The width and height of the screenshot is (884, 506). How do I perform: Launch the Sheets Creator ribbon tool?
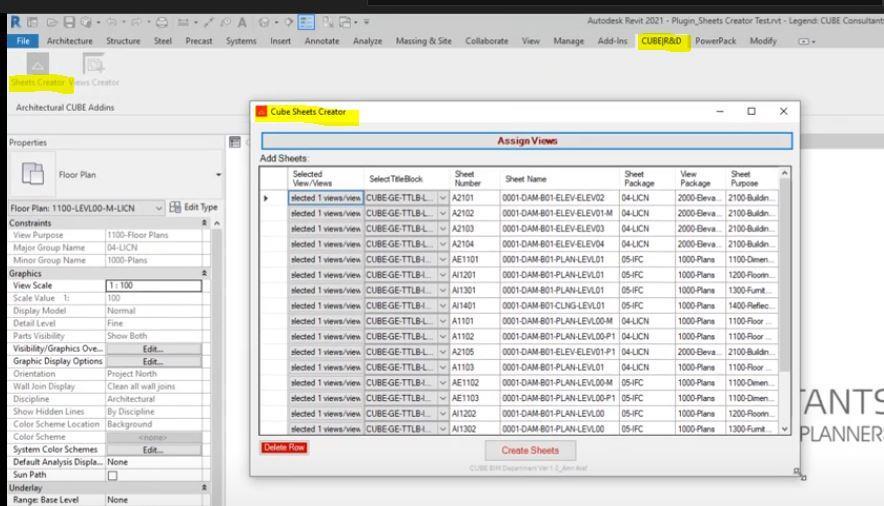38,70
